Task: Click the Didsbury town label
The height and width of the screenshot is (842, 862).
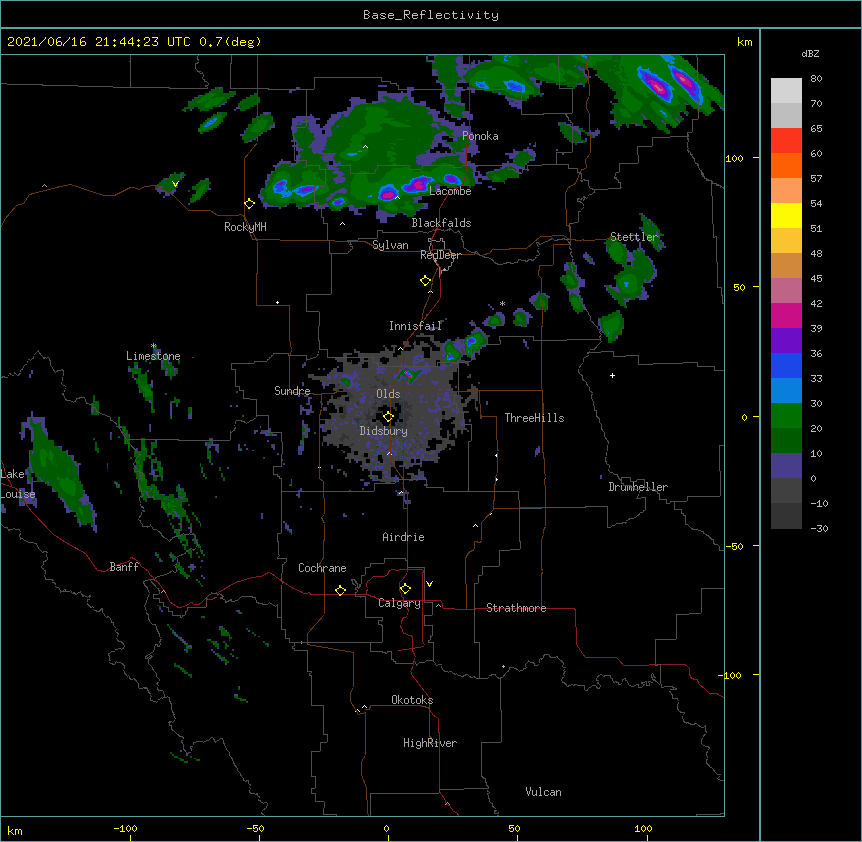Action: pyautogui.click(x=383, y=431)
